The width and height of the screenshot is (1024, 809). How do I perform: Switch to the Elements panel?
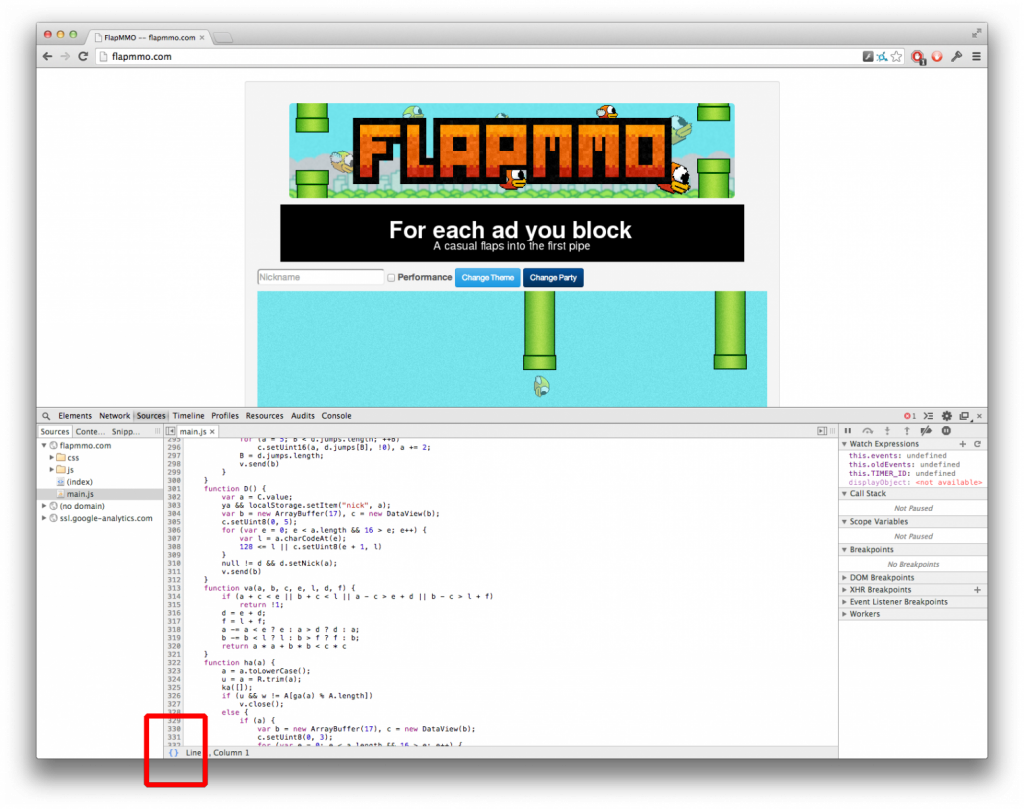click(x=75, y=416)
